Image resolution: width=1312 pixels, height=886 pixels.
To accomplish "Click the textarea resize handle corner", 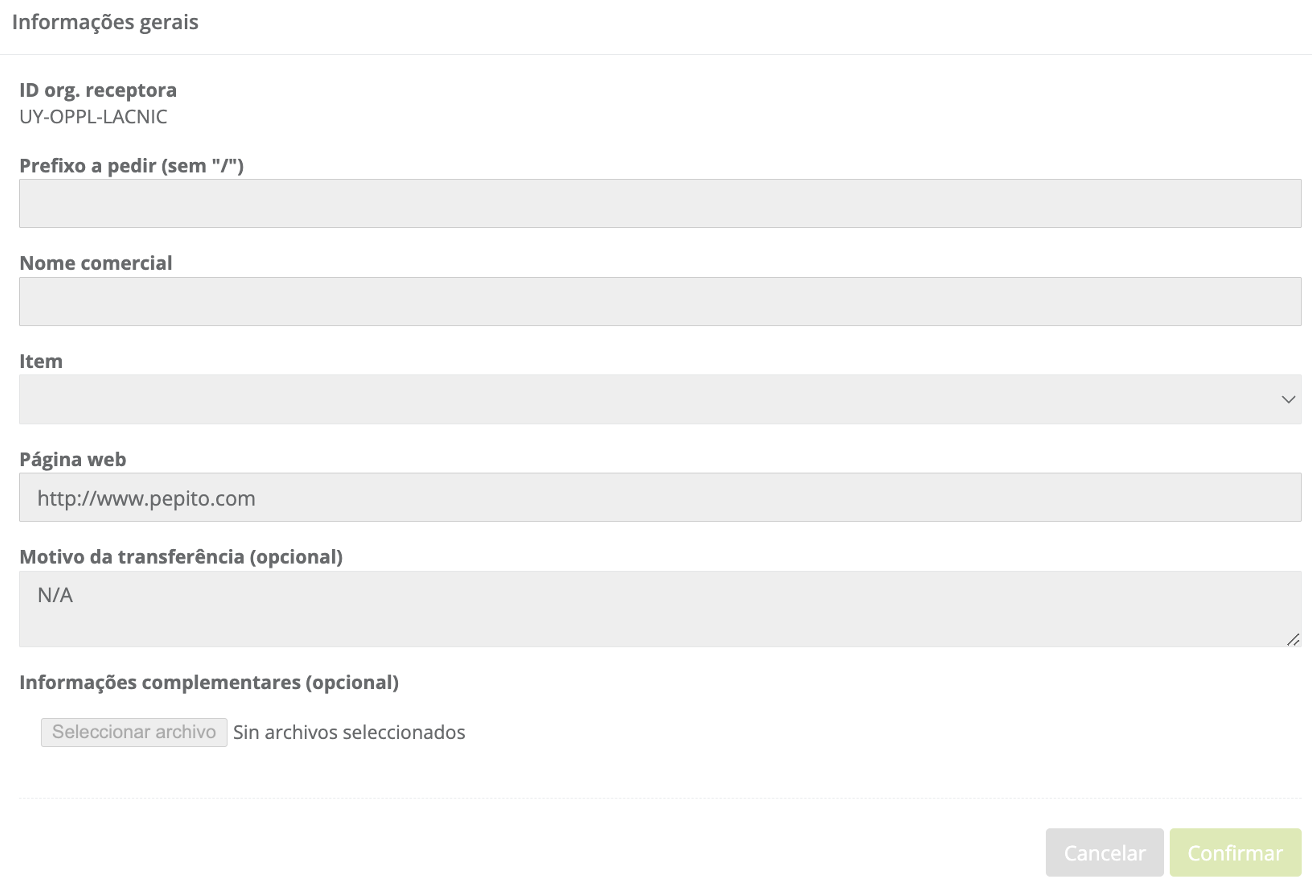I will pos(1293,639).
